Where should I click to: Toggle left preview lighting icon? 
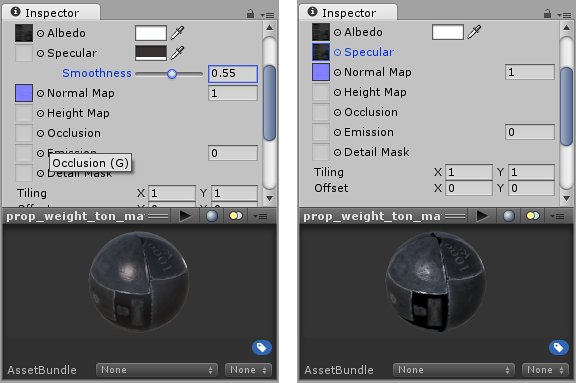click(x=236, y=216)
